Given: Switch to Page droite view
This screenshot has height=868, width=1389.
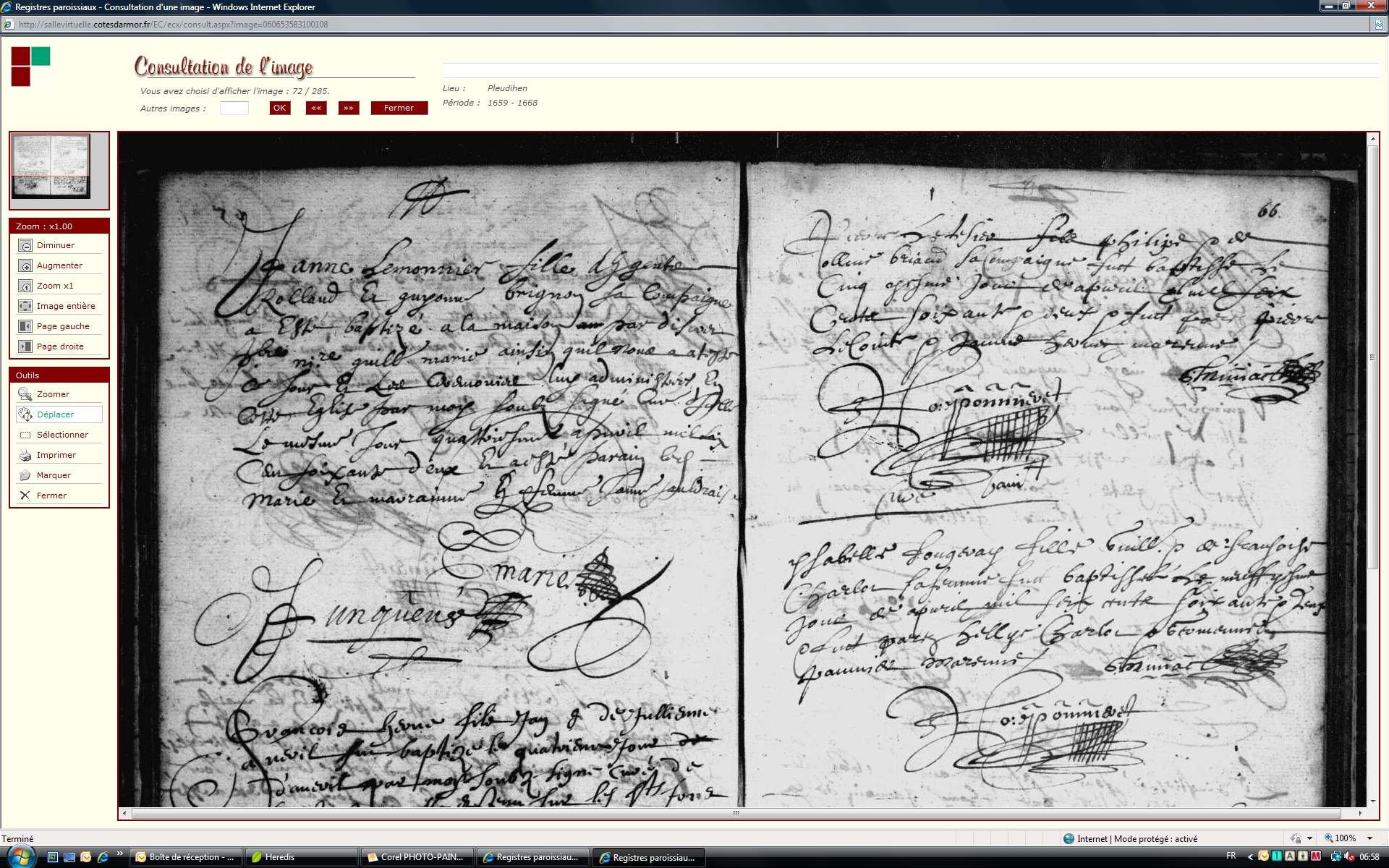Looking at the screenshot, I should (25, 347).
